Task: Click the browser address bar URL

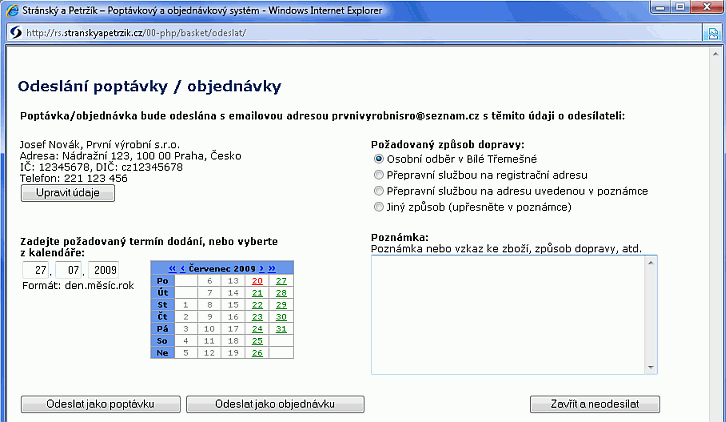Action: point(136,33)
